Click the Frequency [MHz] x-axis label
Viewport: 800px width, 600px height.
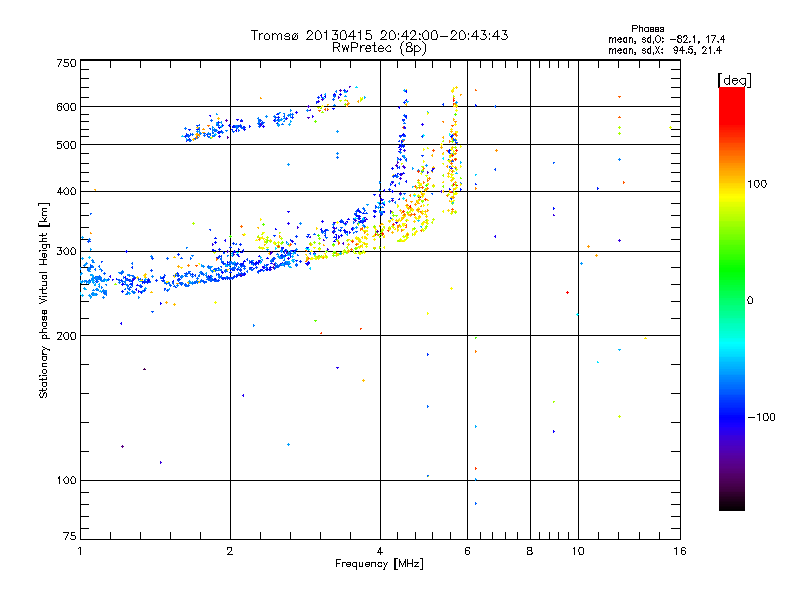(379, 565)
